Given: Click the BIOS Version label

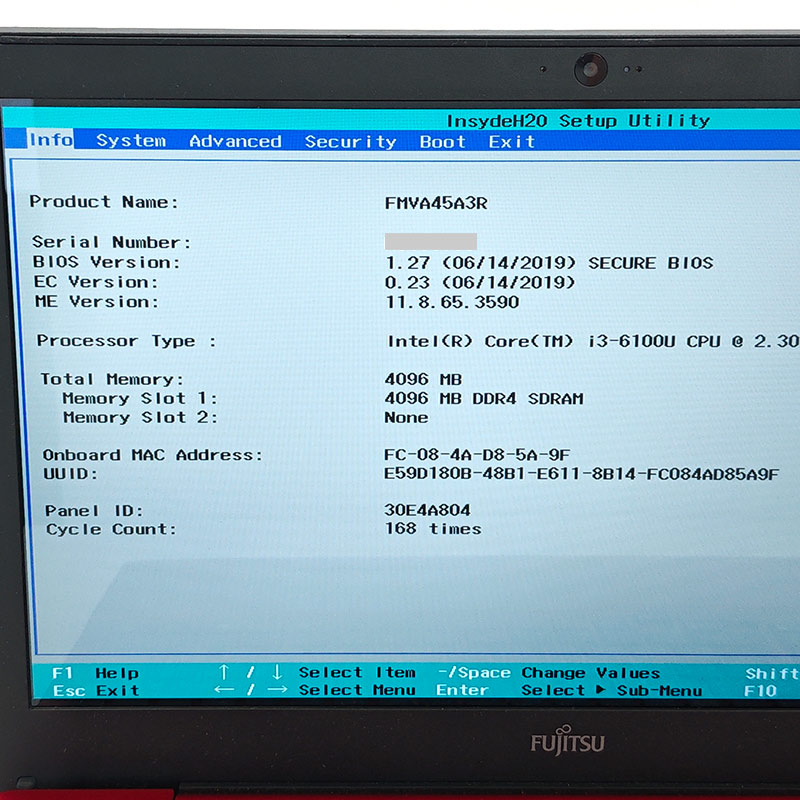Looking at the screenshot, I should click(x=107, y=262).
